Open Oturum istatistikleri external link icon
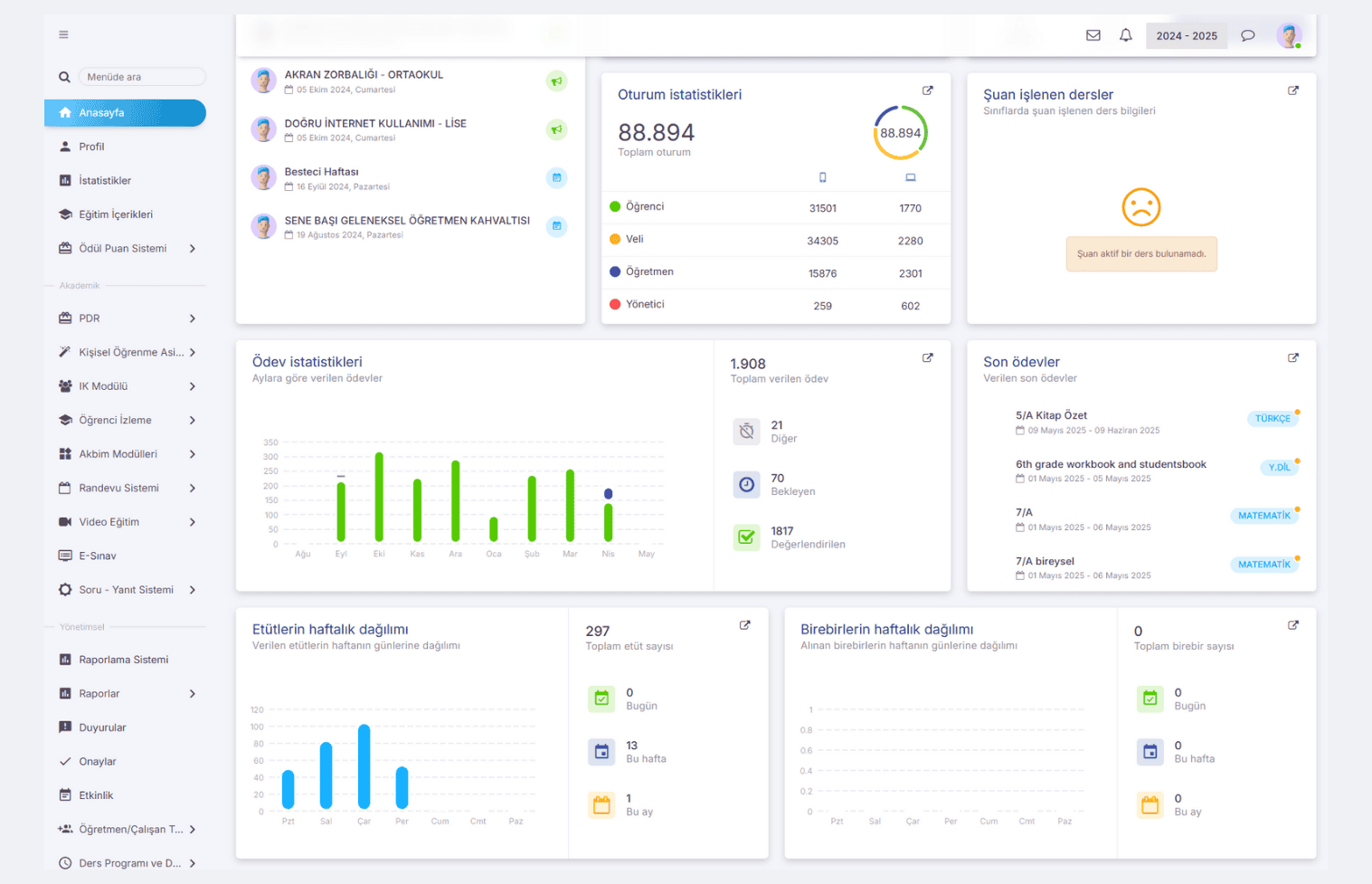 927,90
